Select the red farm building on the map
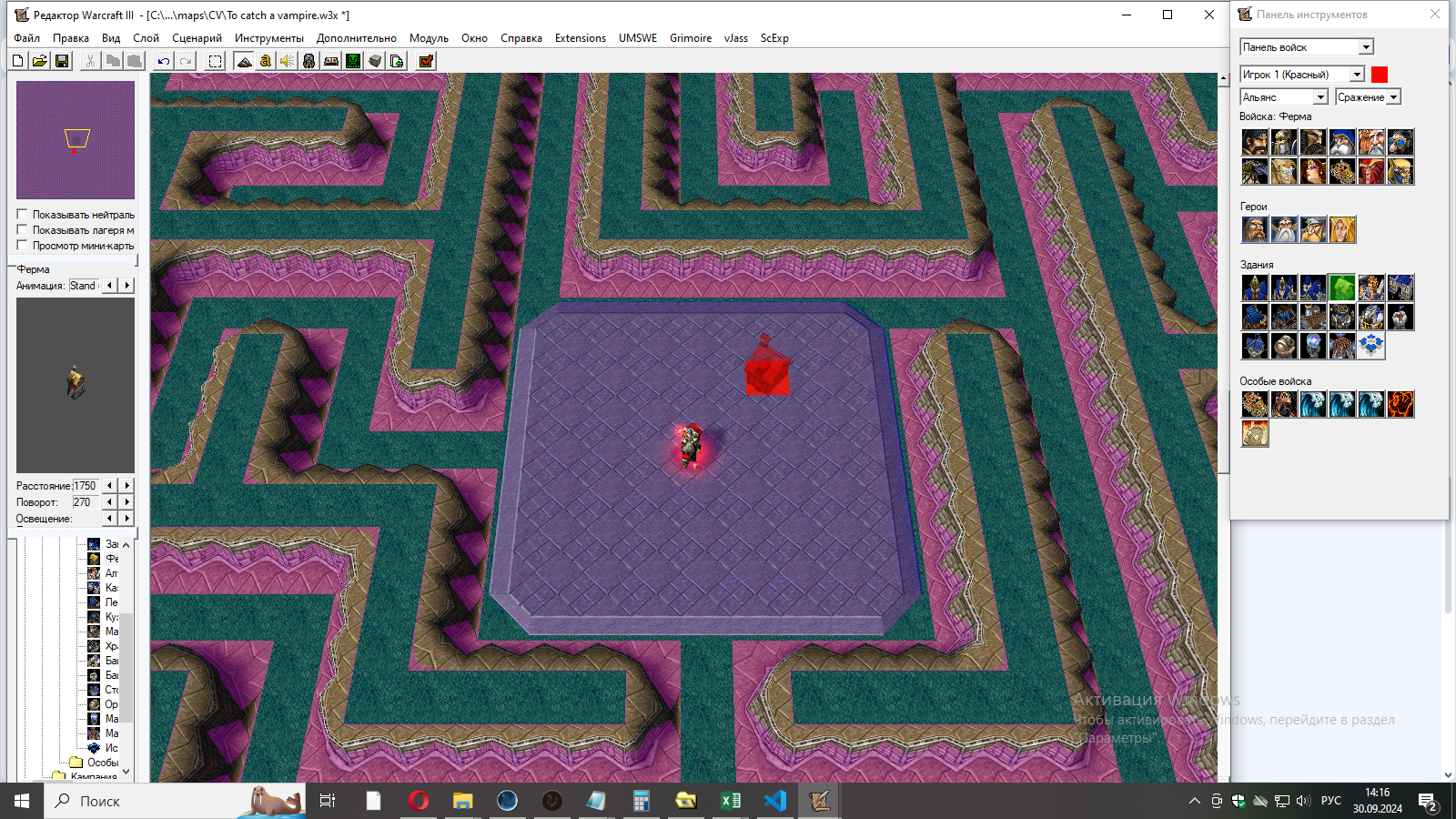Viewport: 1456px width, 819px height. 766,366
